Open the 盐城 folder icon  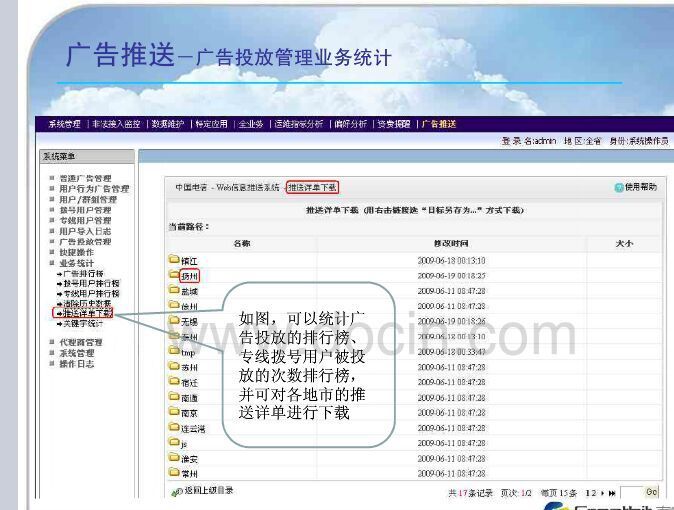click(x=174, y=290)
